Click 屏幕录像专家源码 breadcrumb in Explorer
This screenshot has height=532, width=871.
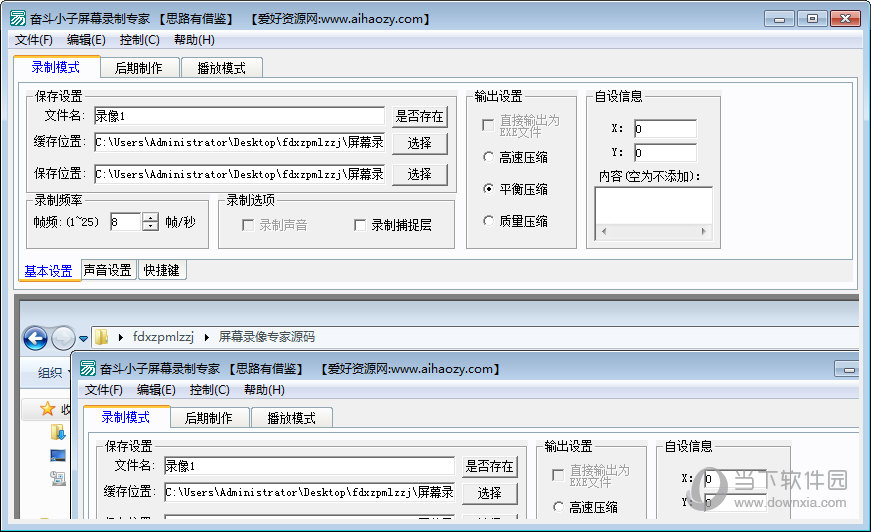pyautogui.click(x=267, y=337)
